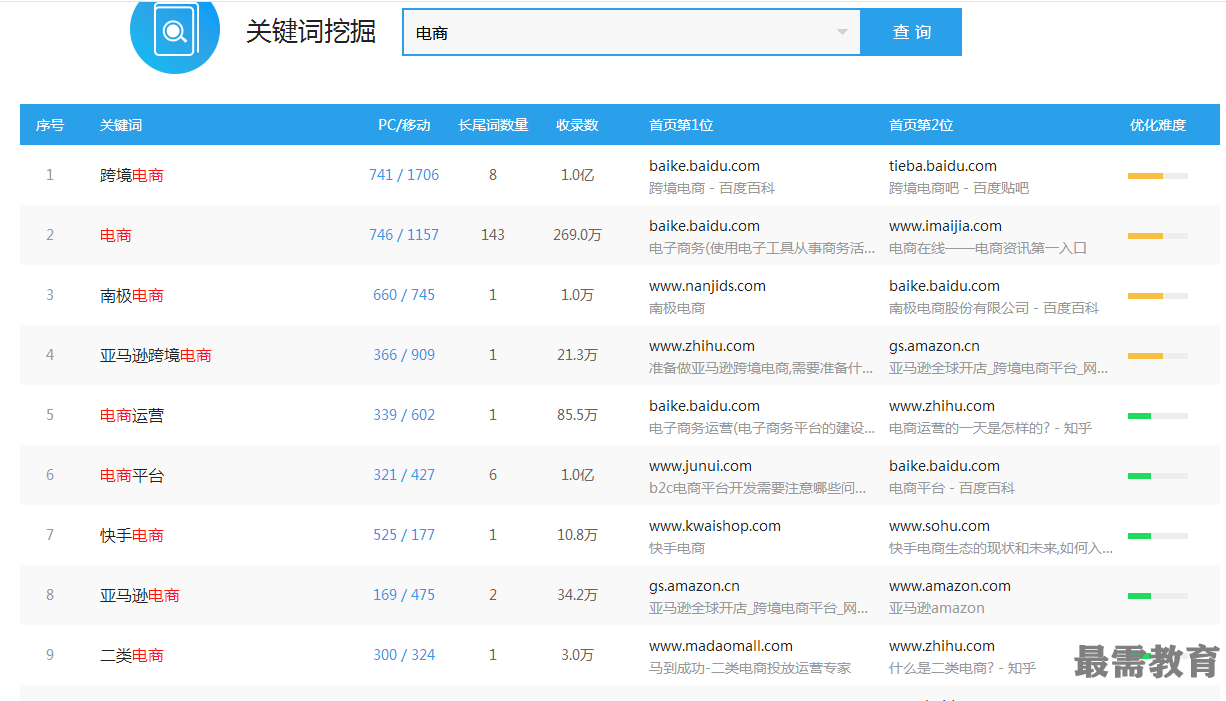
Task: Click the 21.3万 indexed count
Action: coord(577,355)
